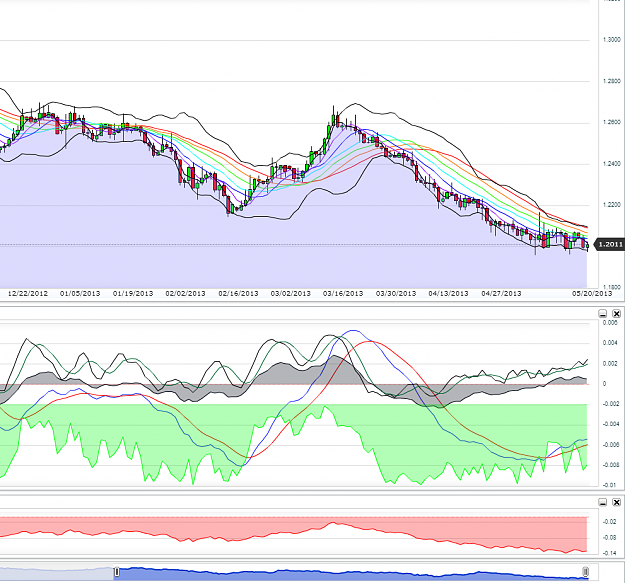This screenshot has width=625, height=583.
Task: Click the 04/13/2013 date label
Action: point(448,294)
